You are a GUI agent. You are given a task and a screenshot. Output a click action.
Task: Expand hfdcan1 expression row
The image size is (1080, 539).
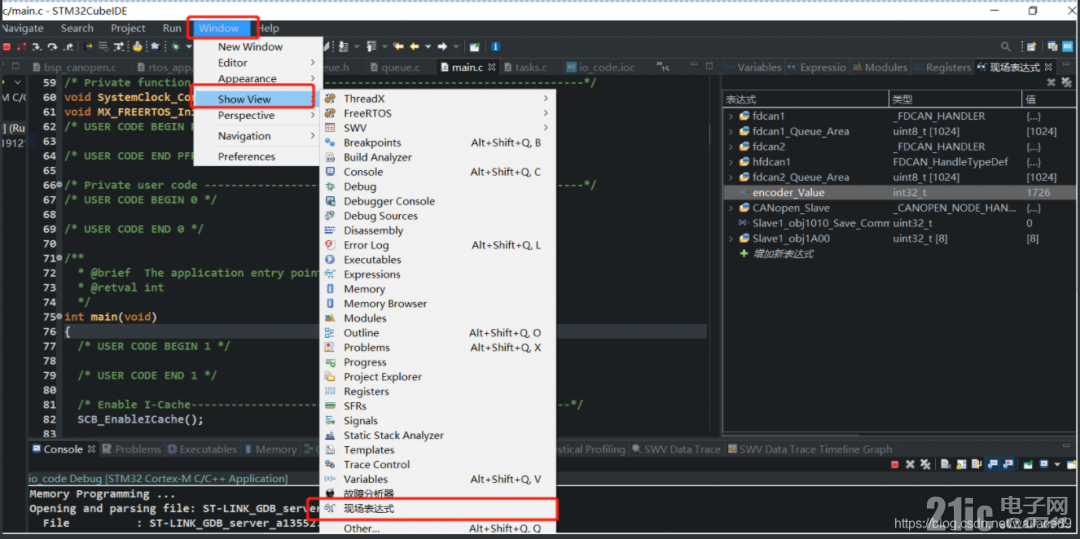click(x=730, y=162)
